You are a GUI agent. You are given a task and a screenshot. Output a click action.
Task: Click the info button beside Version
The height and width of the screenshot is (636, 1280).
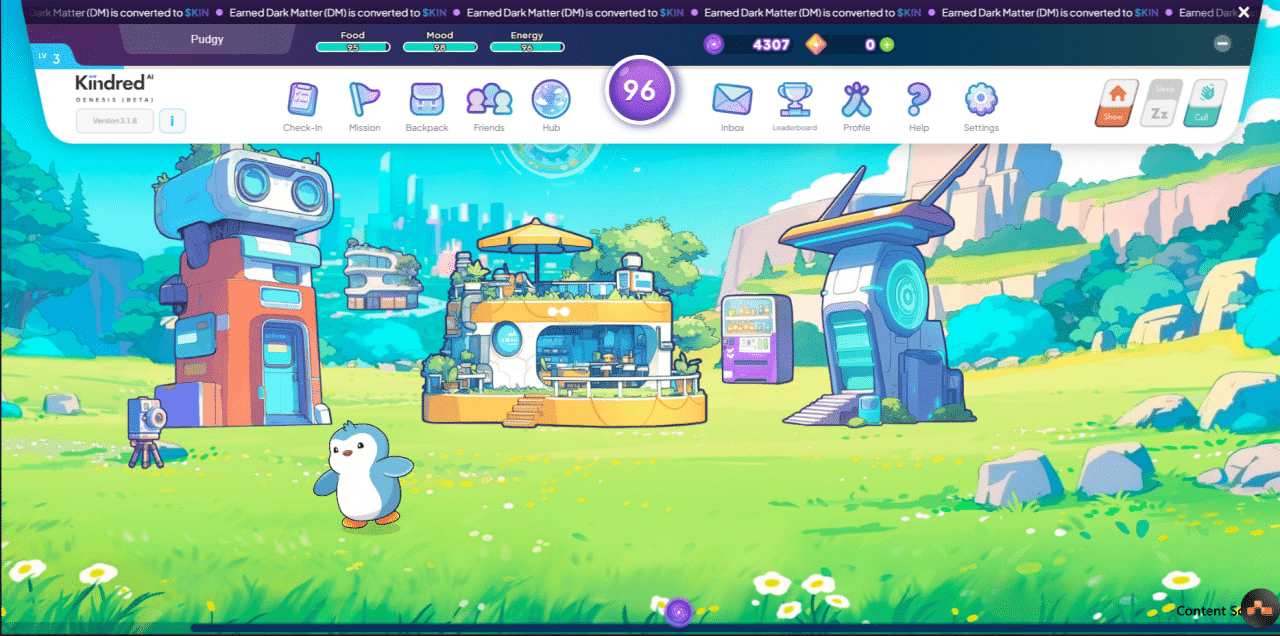[173, 121]
